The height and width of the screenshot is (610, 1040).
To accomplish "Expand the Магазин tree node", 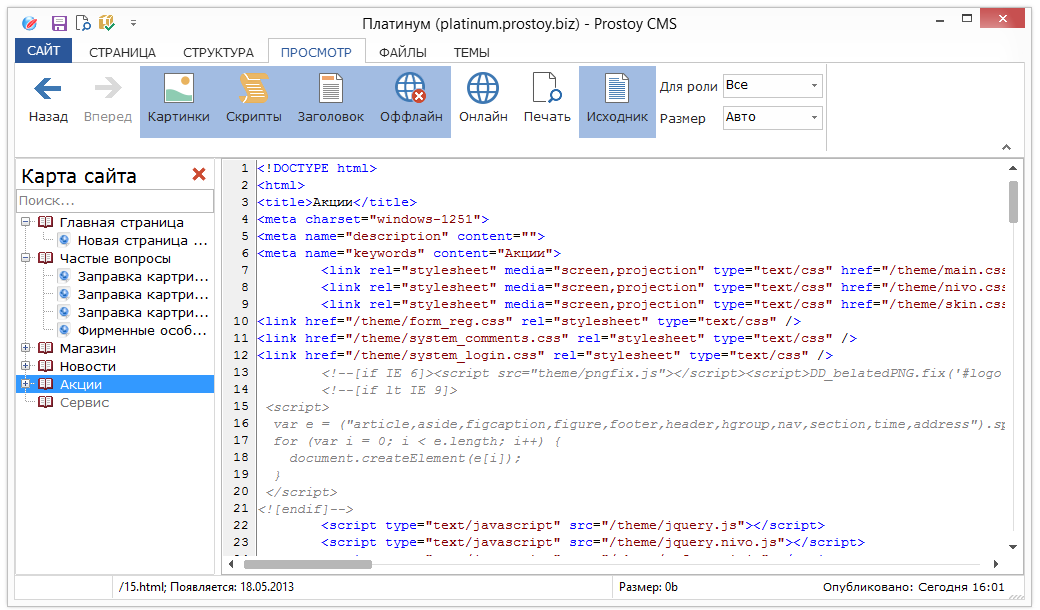I will (26, 347).
